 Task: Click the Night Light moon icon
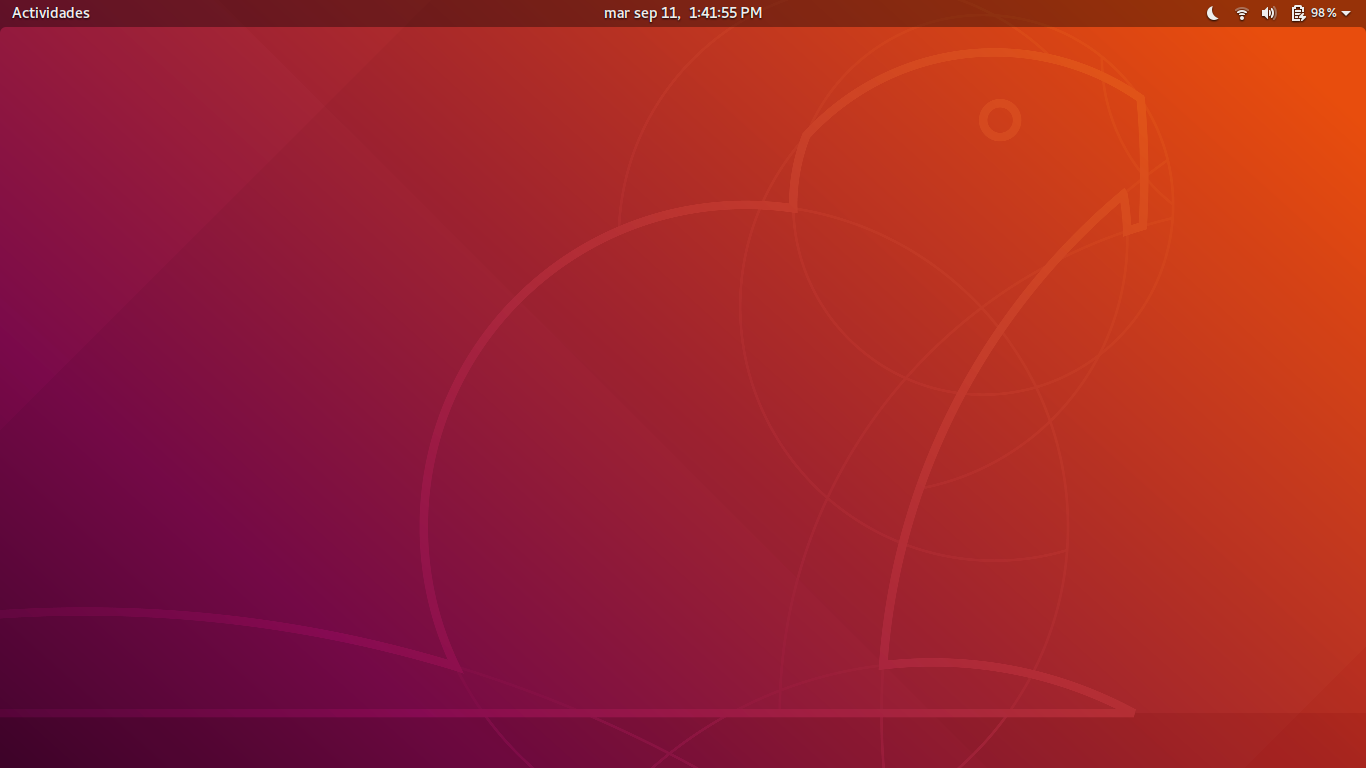pos(1213,13)
